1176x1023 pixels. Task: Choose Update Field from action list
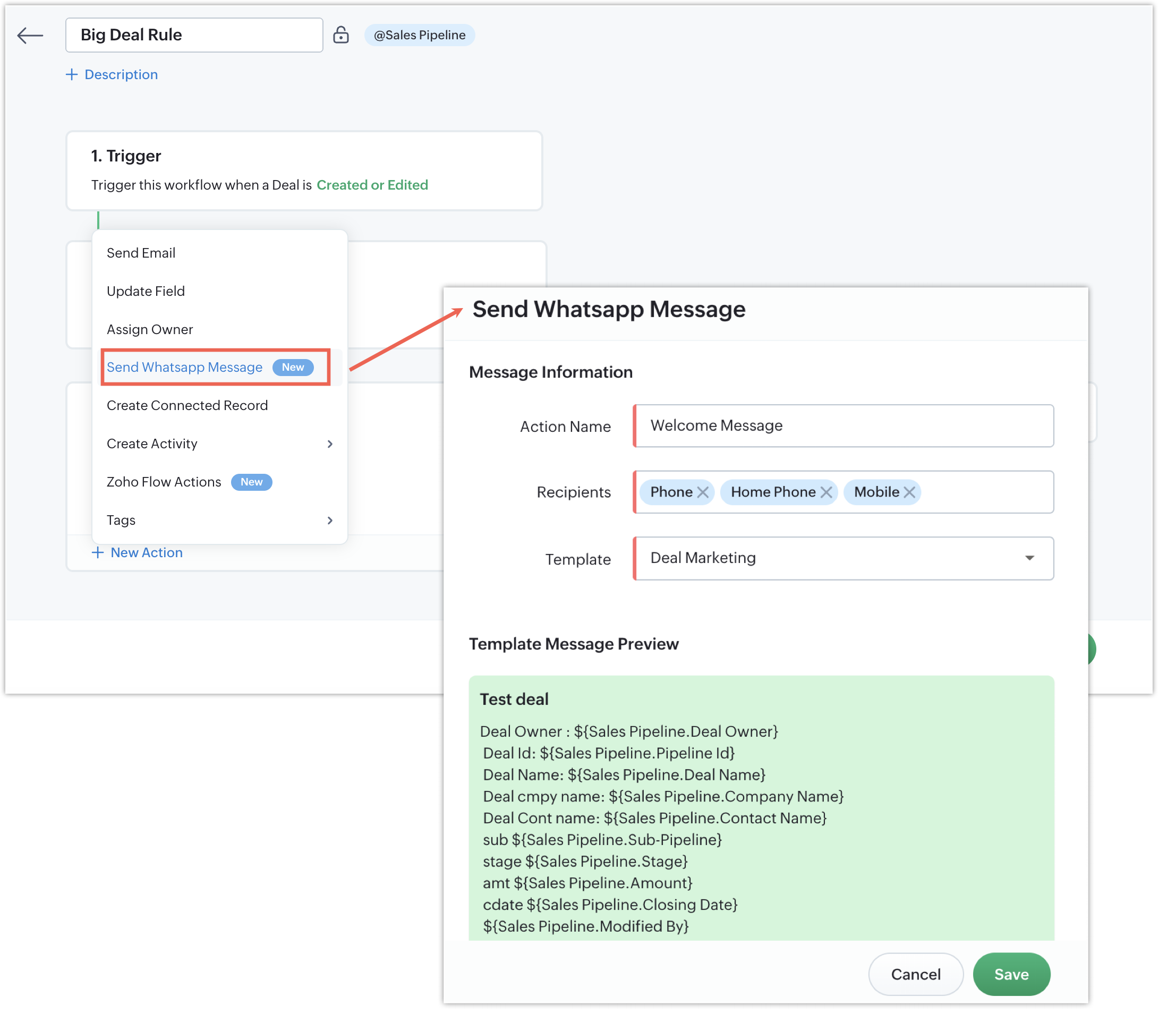point(146,291)
